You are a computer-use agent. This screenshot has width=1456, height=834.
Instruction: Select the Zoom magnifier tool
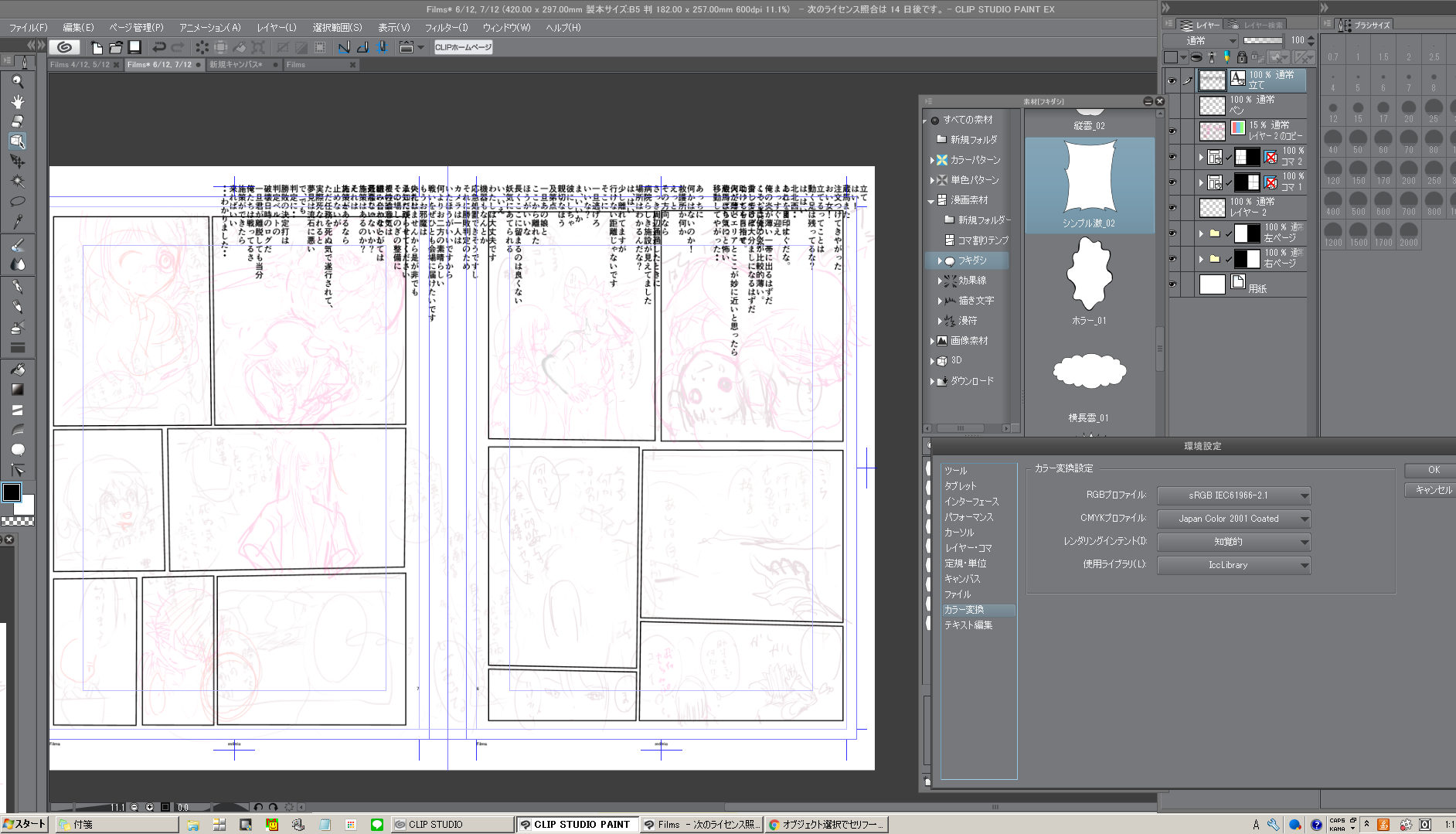click(17, 81)
